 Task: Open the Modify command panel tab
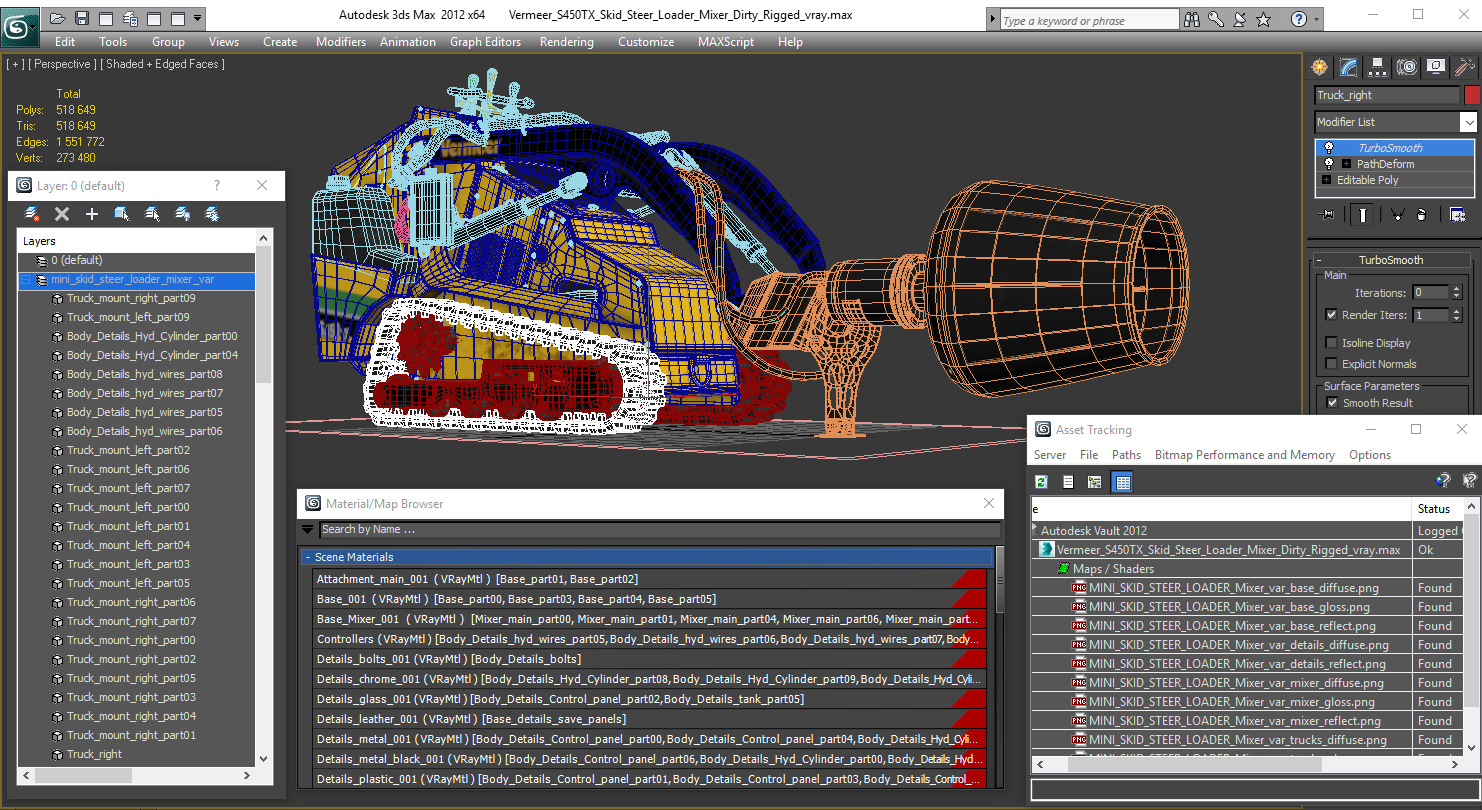(x=1349, y=67)
